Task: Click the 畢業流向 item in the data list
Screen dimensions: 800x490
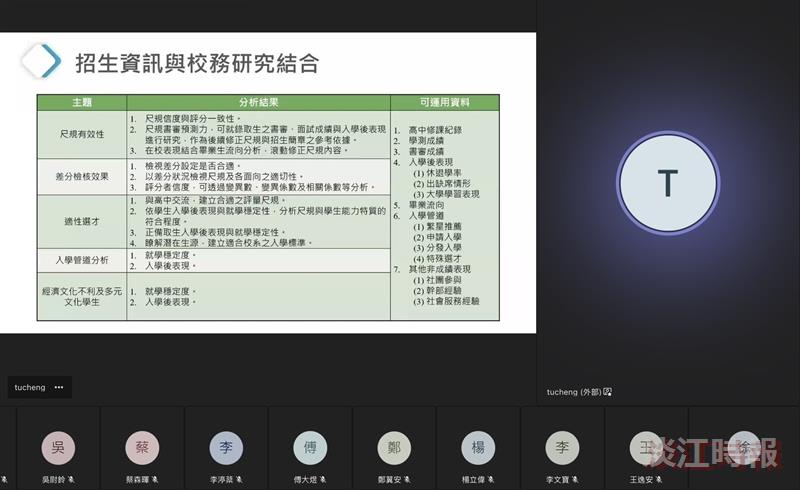Action: click(x=426, y=205)
